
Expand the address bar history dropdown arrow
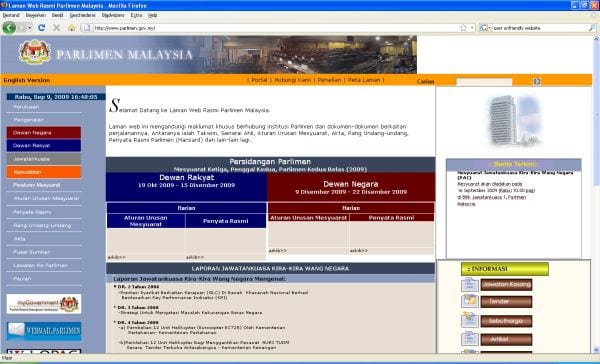click(x=472, y=28)
